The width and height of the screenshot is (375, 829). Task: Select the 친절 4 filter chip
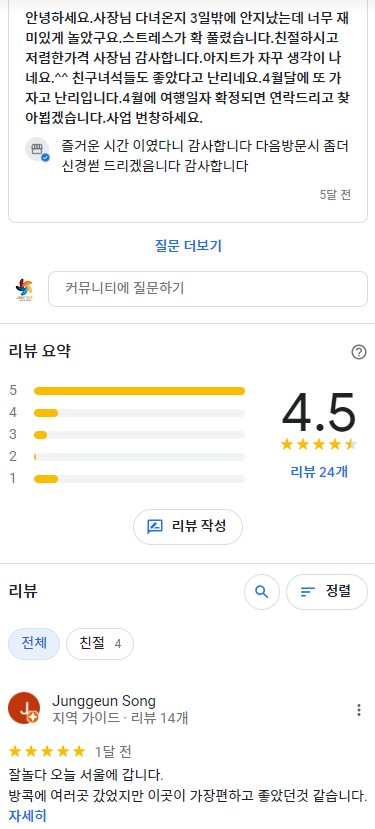[100, 643]
